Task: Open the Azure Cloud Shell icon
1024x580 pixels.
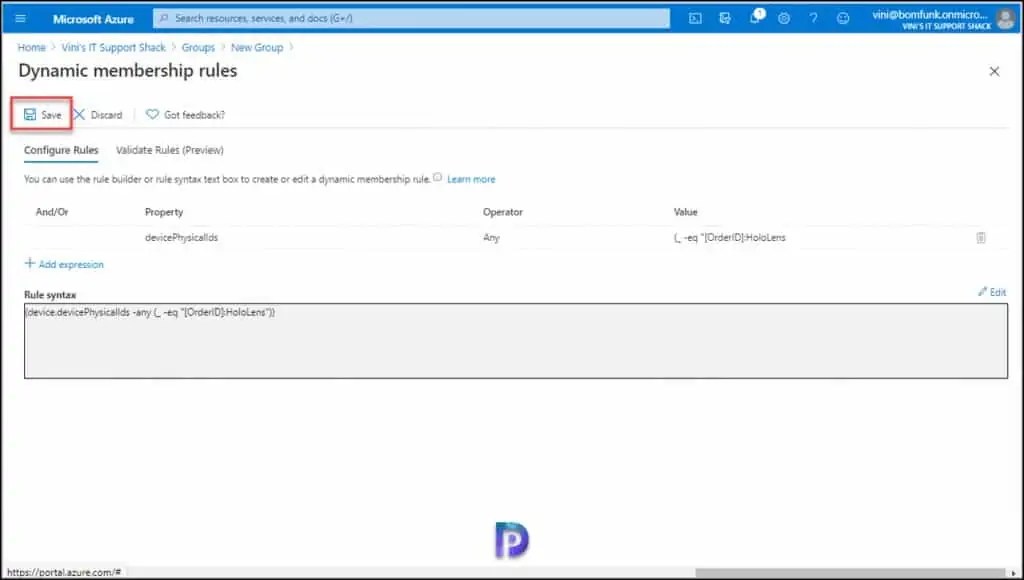Action: pyautogui.click(x=694, y=17)
